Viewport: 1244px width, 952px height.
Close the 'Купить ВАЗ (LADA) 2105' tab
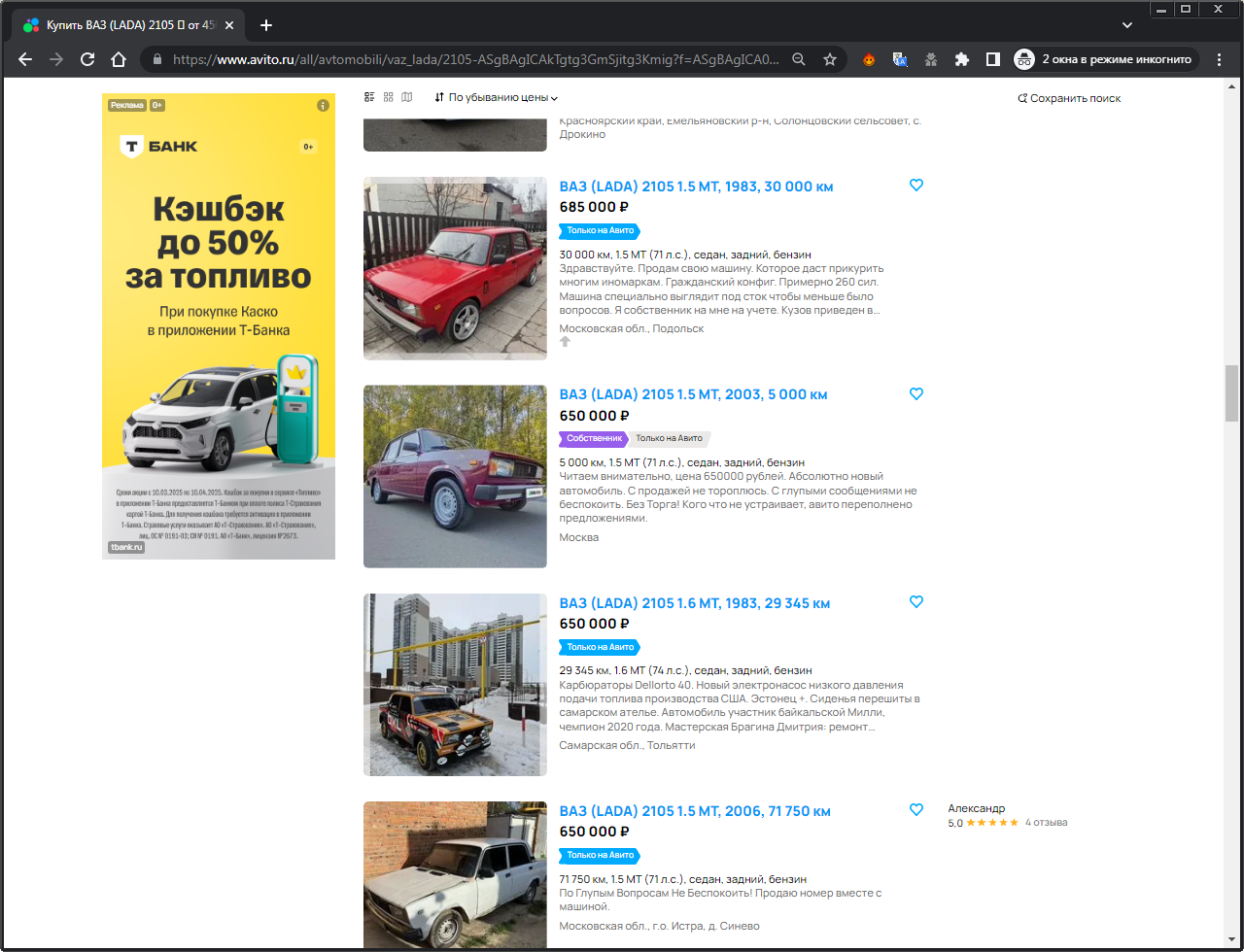[x=229, y=25]
